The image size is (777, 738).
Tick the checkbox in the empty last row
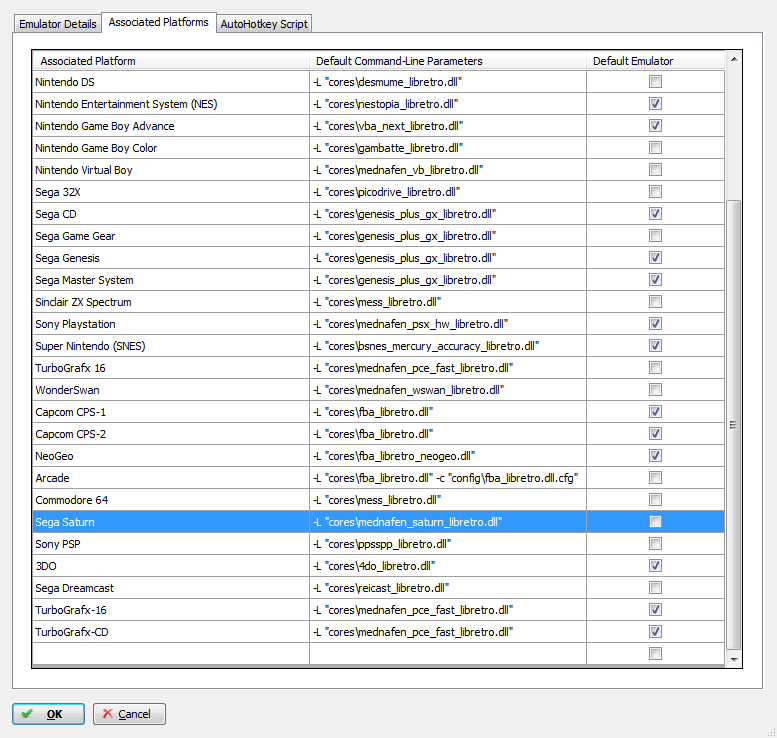[x=655, y=654]
